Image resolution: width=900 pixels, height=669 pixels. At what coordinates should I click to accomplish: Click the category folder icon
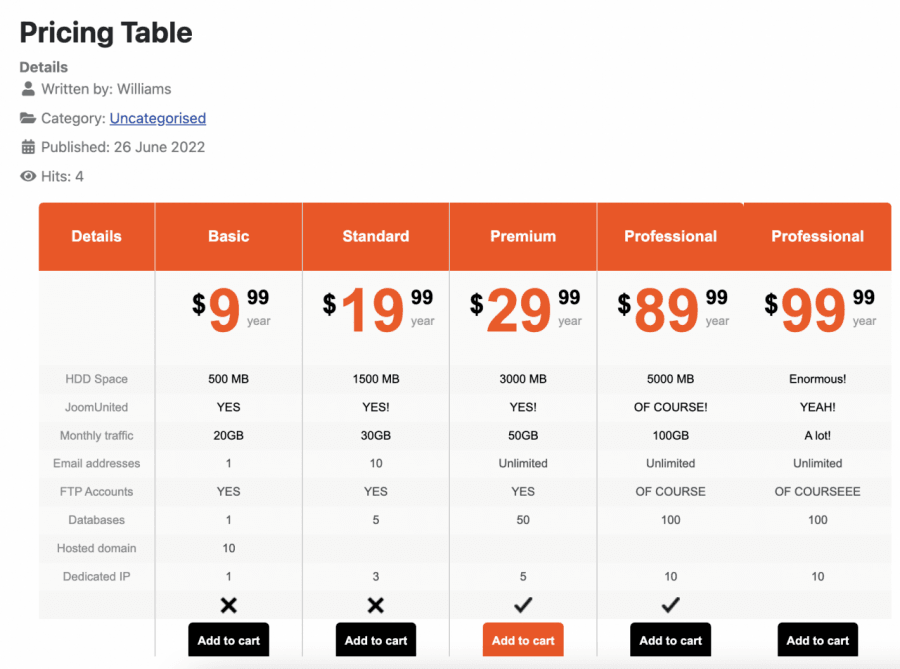click(x=28, y=118)
